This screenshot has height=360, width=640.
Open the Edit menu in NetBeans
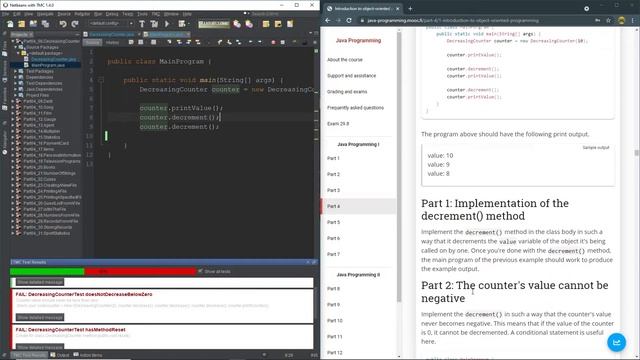point(17,14)
